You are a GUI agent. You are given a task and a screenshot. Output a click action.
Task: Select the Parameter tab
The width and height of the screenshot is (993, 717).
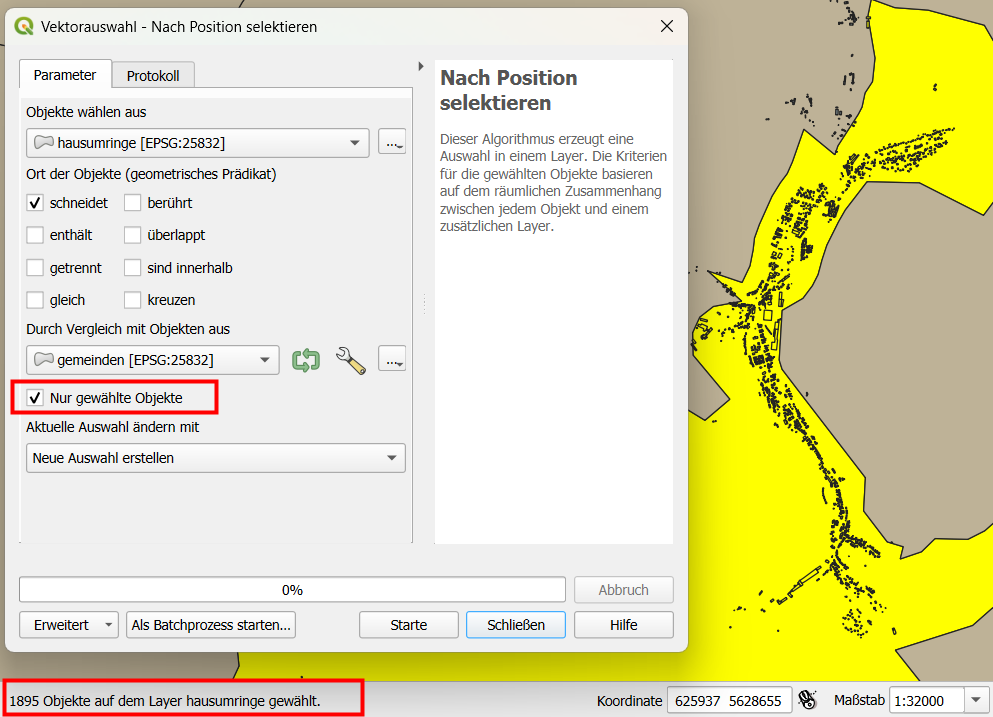pos(65,75)
